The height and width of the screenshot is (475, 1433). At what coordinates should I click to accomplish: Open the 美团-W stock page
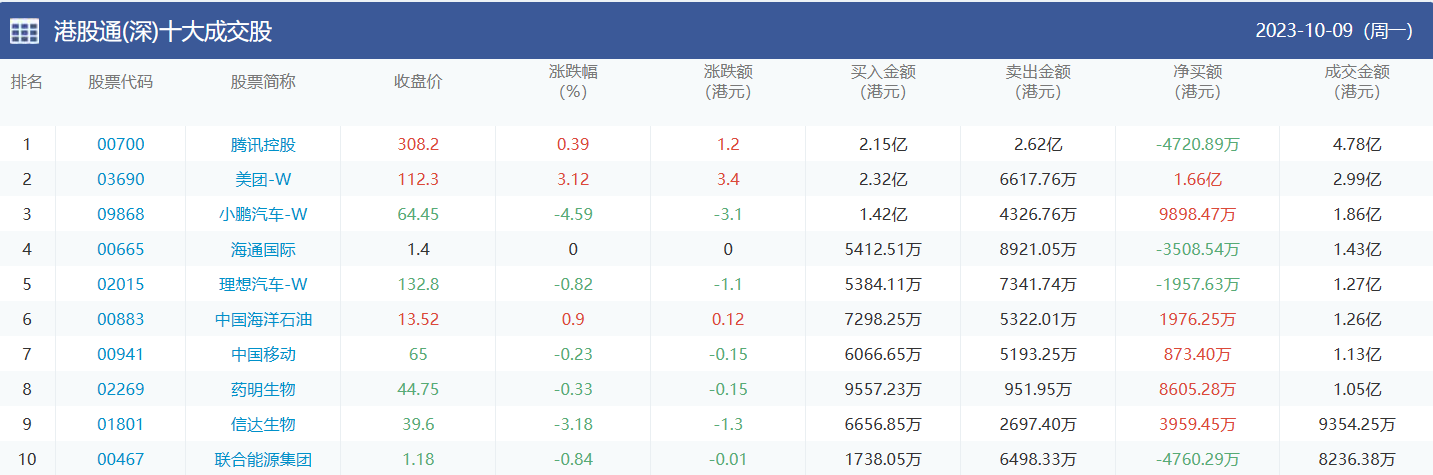263,179
